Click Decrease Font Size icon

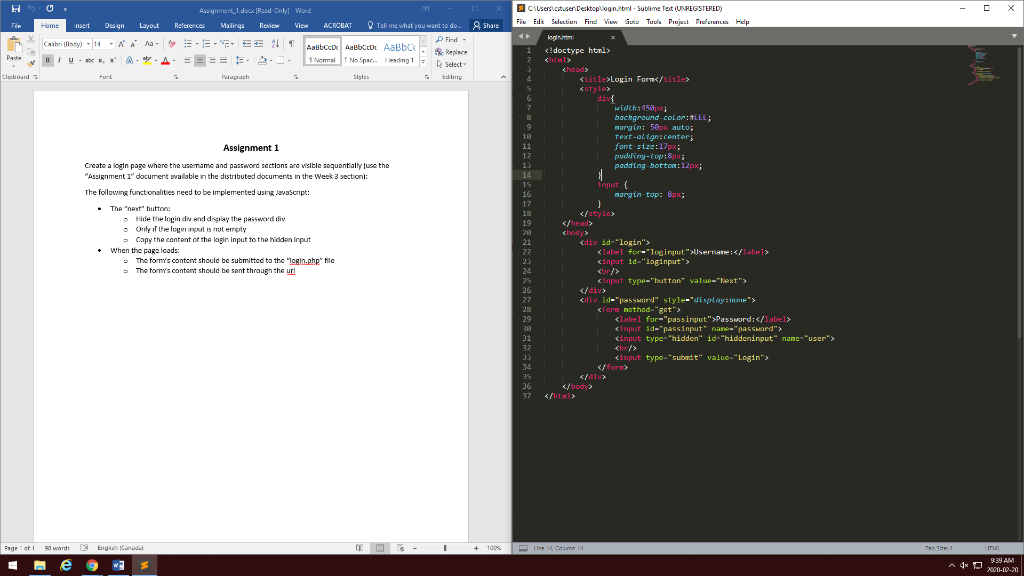[x=133, y=44]
